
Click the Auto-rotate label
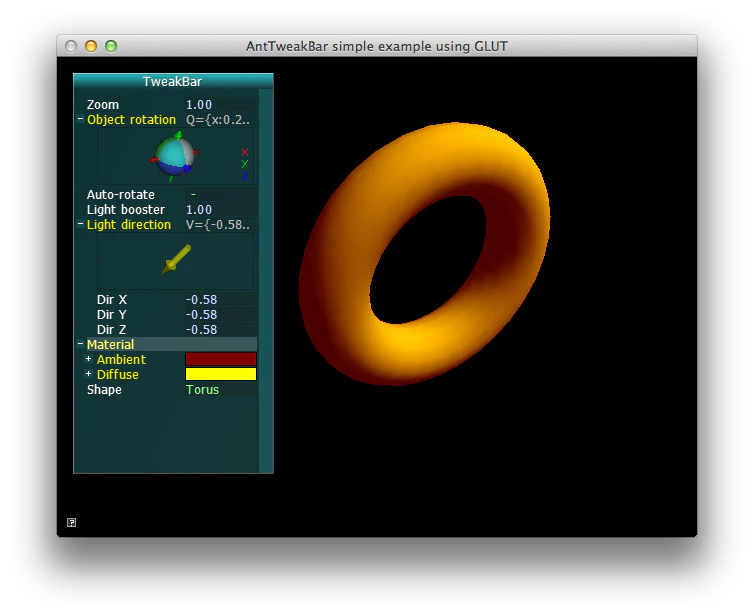(121, 194)
